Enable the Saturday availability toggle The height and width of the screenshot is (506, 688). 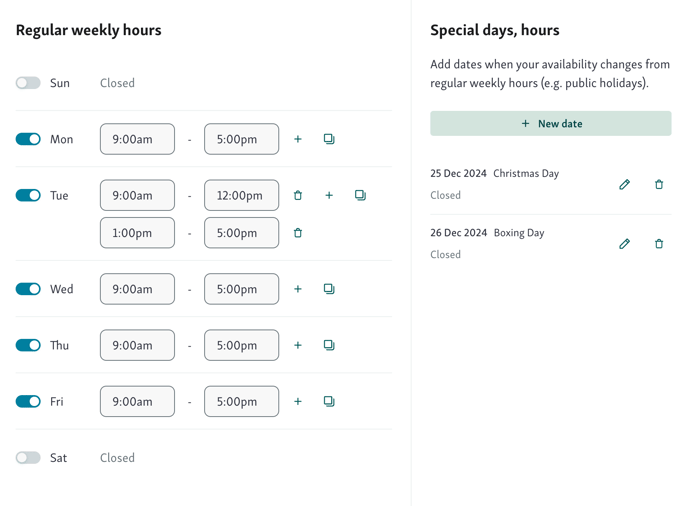click(x=28, y=458)
